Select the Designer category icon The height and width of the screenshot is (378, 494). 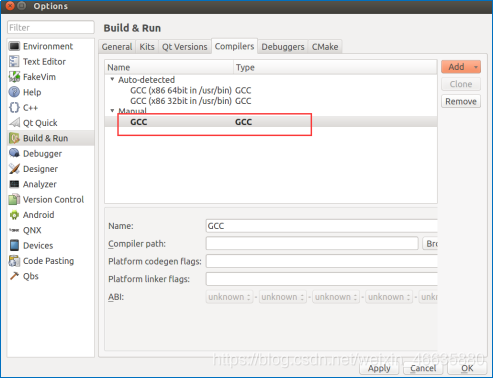[14, 169]
